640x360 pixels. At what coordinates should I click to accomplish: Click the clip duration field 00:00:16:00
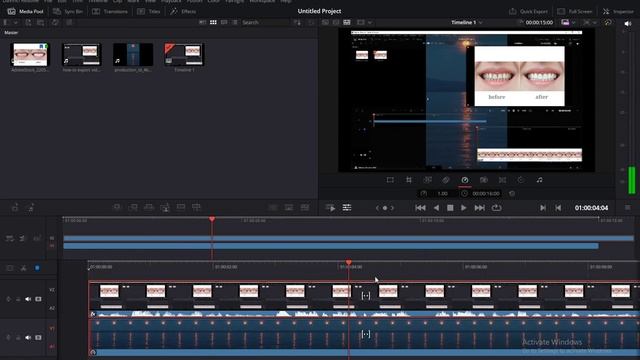tap(486, 194)
